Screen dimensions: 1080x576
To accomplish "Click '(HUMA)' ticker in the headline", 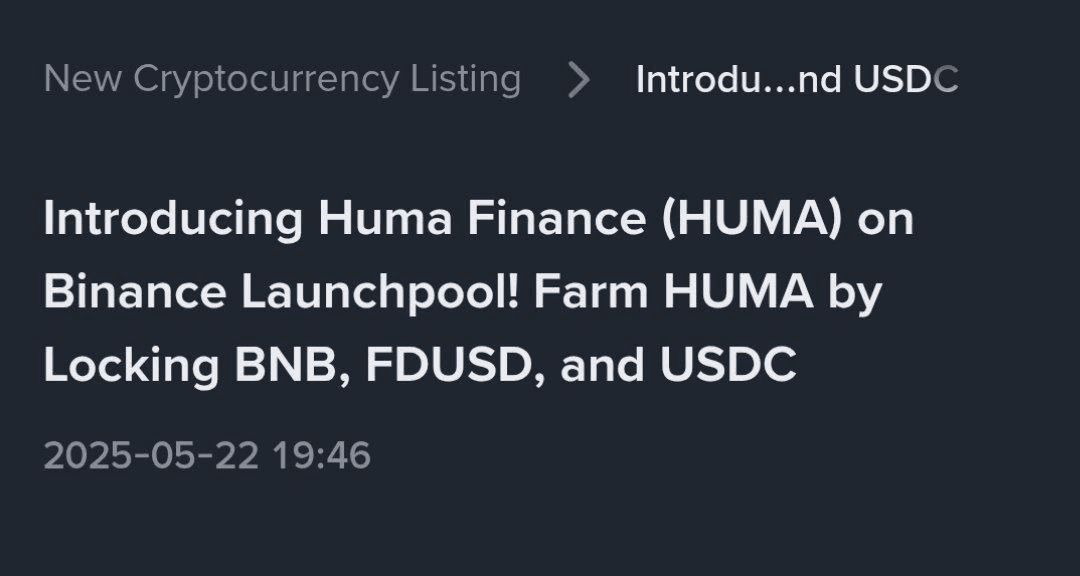I will 752,219.
